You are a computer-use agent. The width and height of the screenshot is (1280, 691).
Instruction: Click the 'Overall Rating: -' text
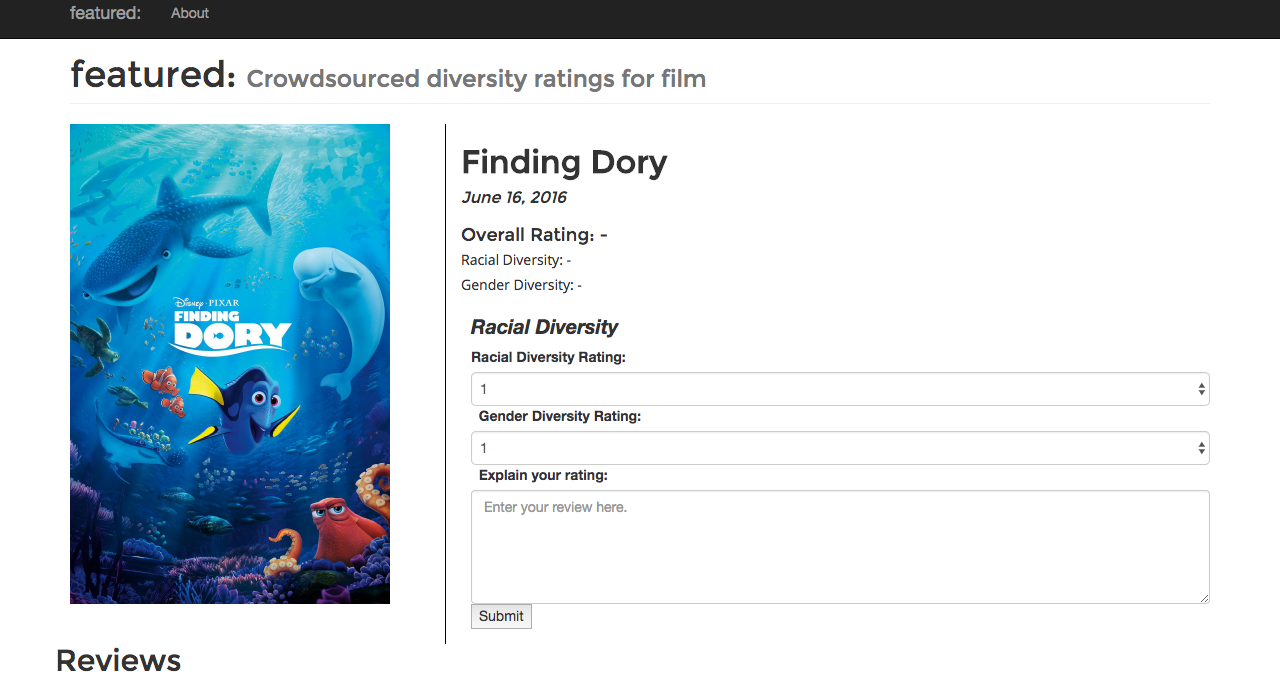pyautogui.click(x=534, y=235)
